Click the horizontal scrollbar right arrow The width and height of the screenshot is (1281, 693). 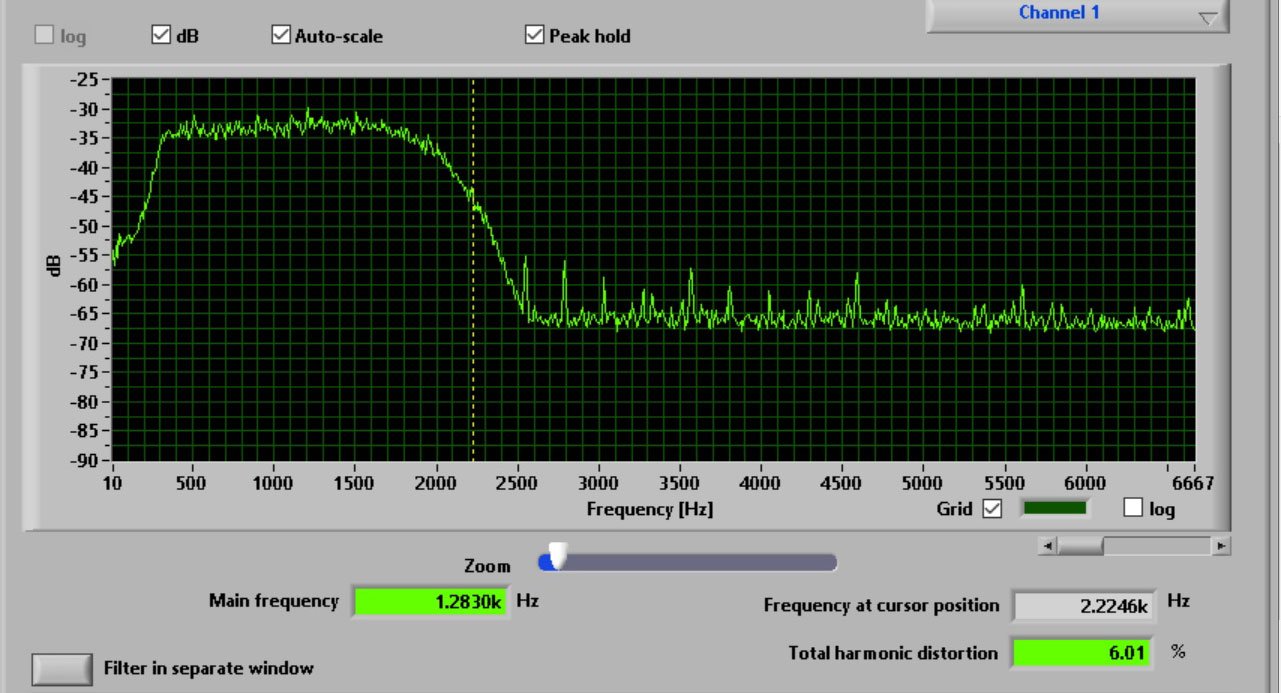[1220, 546]
